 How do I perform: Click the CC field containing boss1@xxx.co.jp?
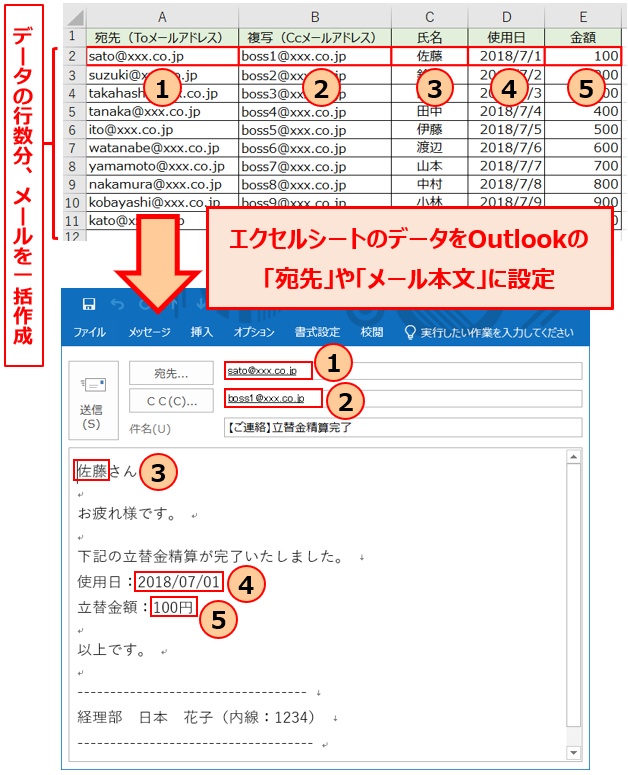pyautogui.click(x=403, y=398)
